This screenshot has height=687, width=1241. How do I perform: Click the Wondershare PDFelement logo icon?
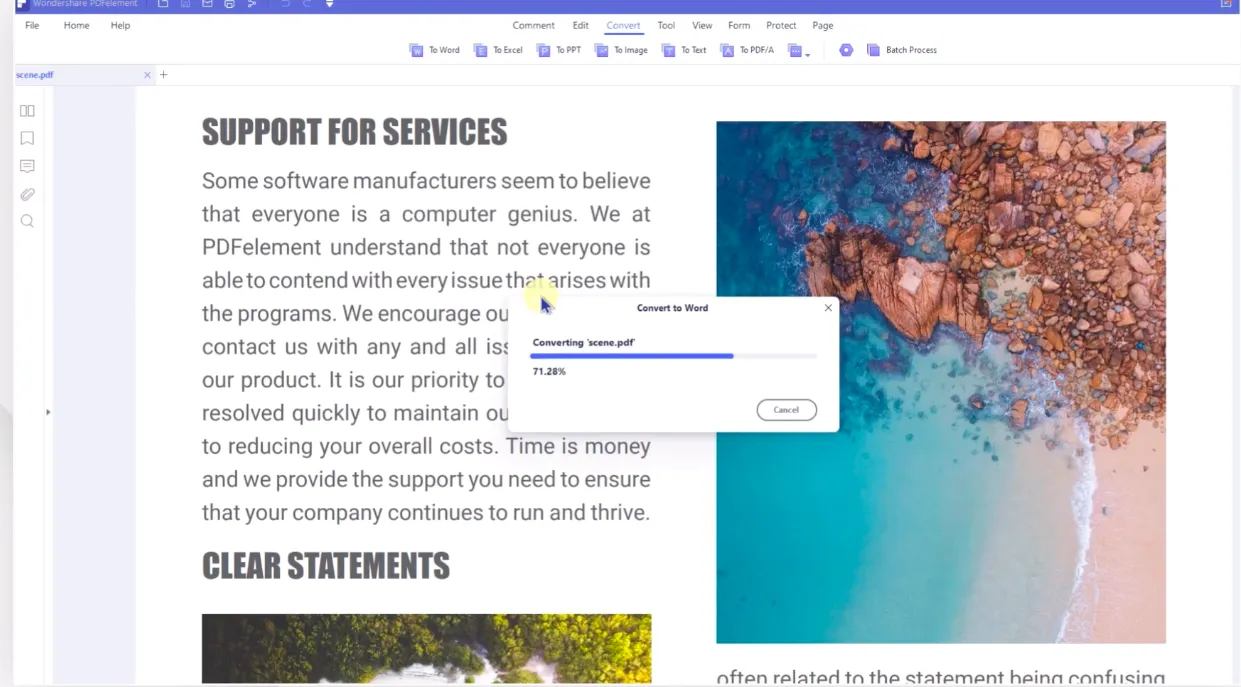(22, 4)
